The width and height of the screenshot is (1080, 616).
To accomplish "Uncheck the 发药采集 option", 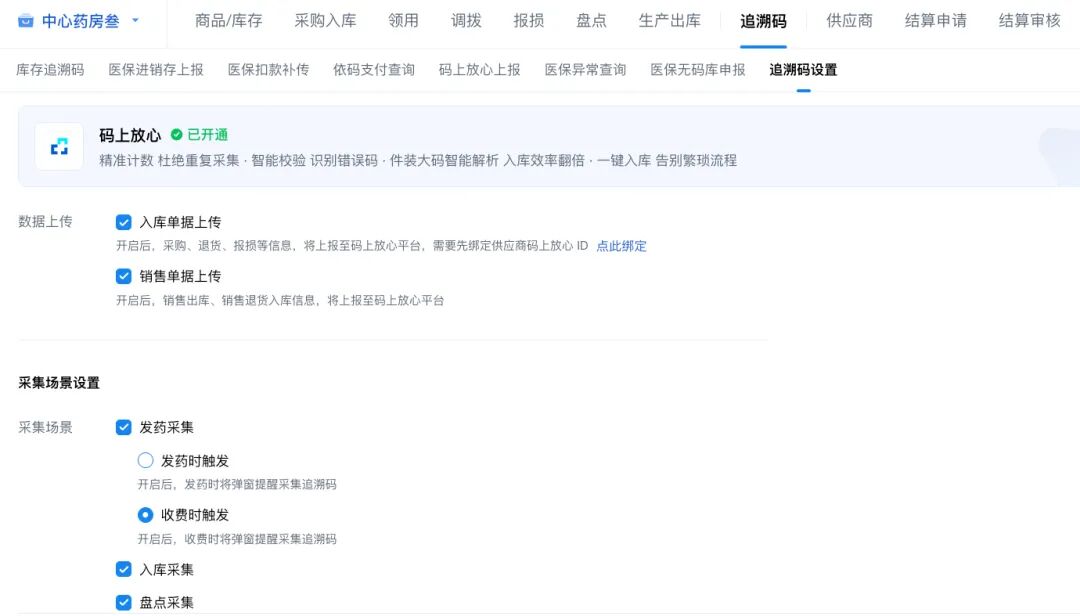I will (x=124, y=426).
